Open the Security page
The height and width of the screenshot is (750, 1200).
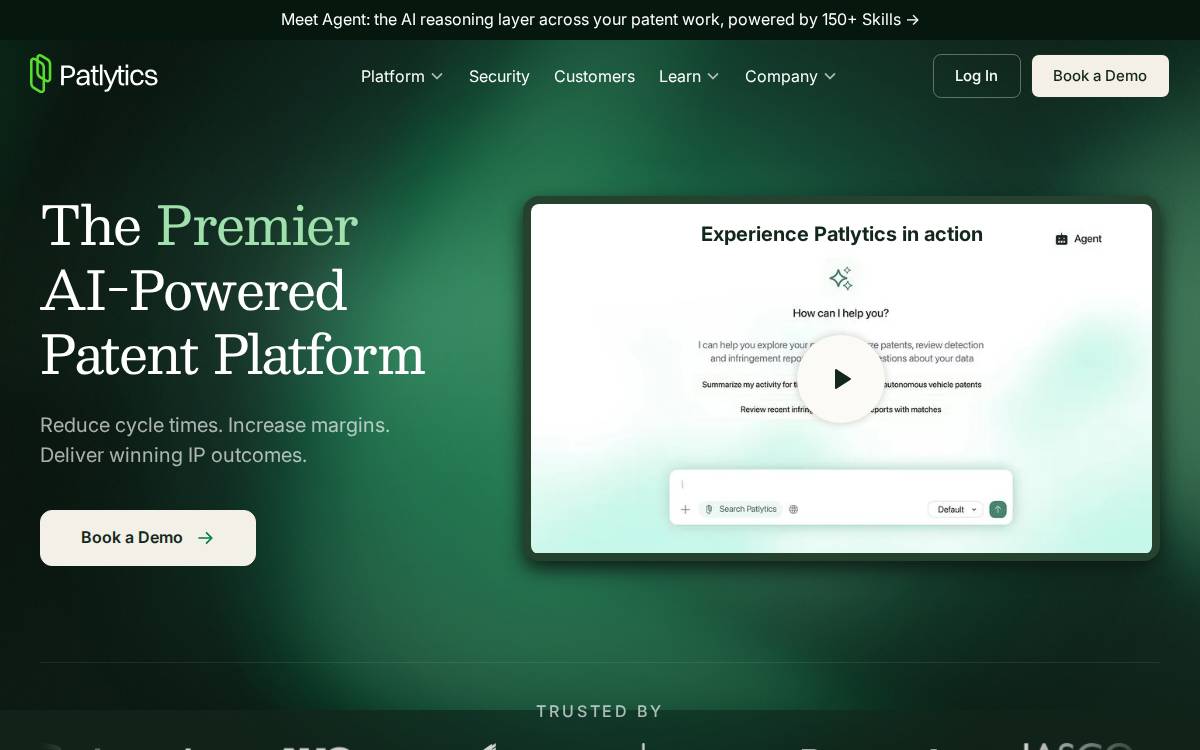click(499, 76)
